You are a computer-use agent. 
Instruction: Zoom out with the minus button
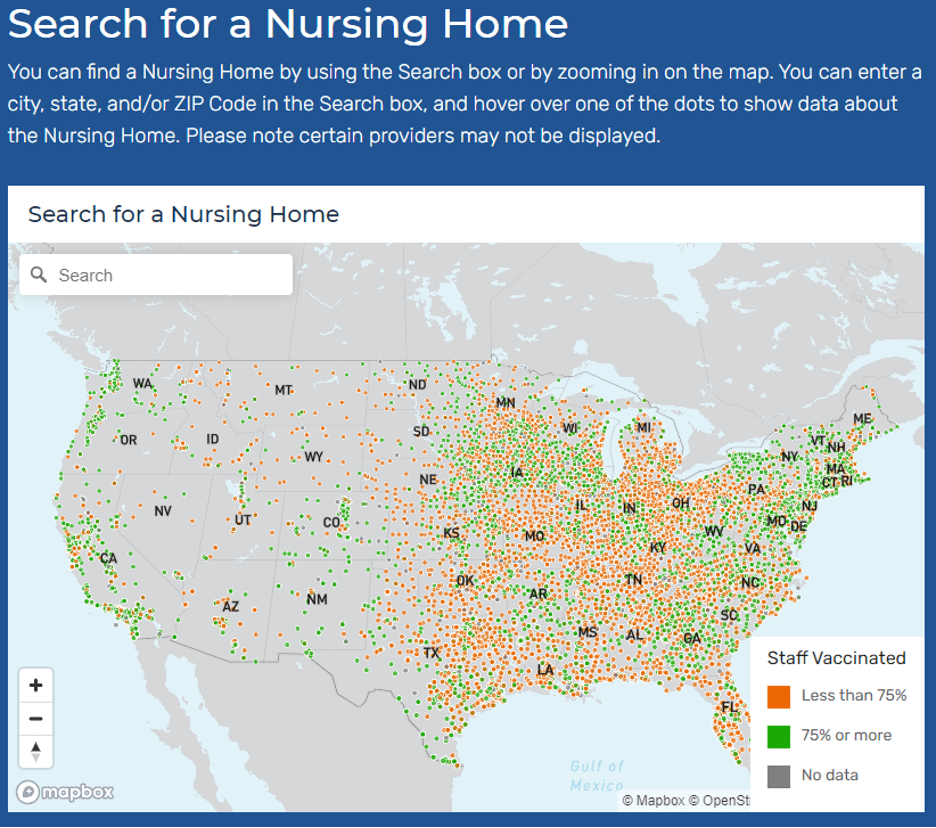point(36,718)
